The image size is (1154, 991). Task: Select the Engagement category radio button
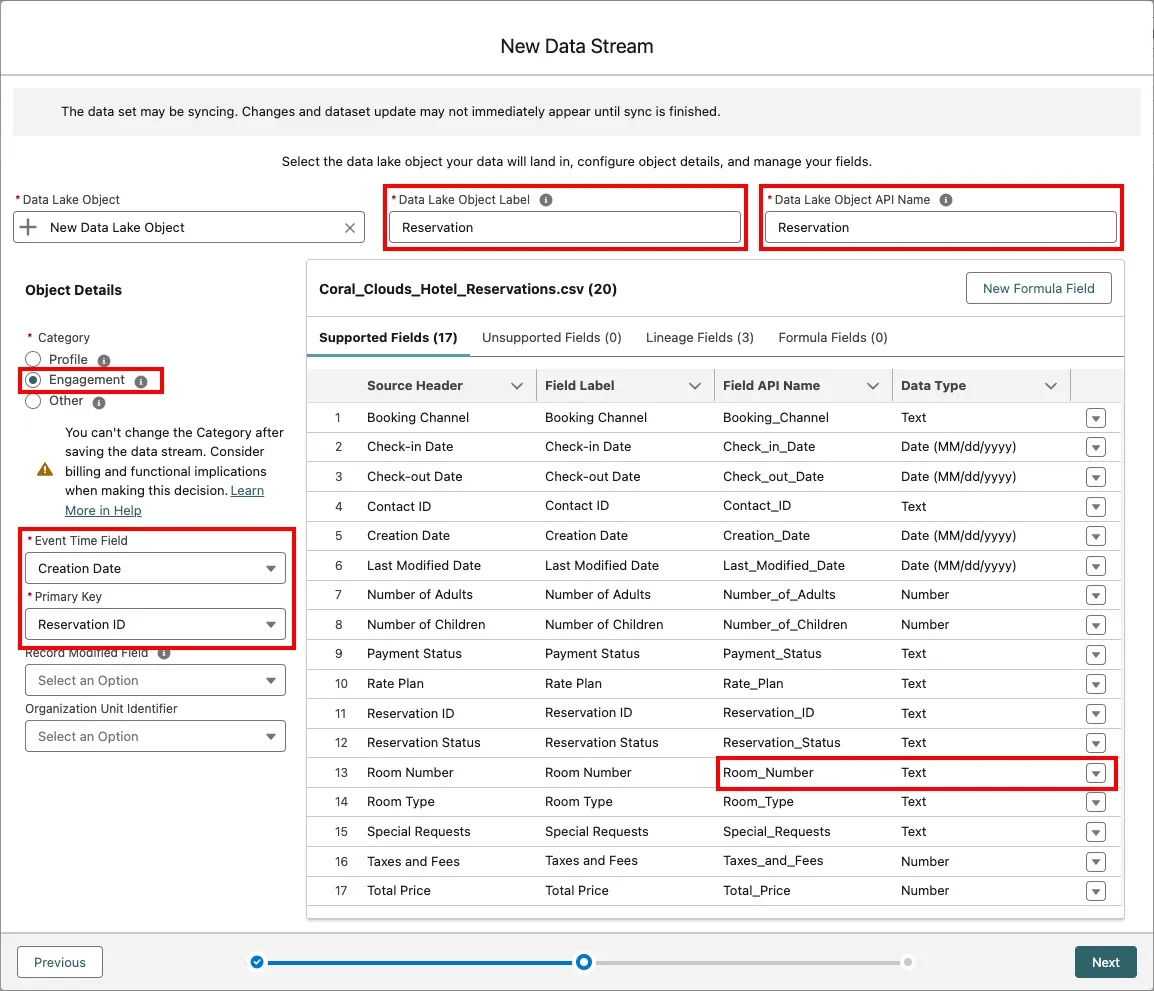pyautogui.click(x=33, y=380)
